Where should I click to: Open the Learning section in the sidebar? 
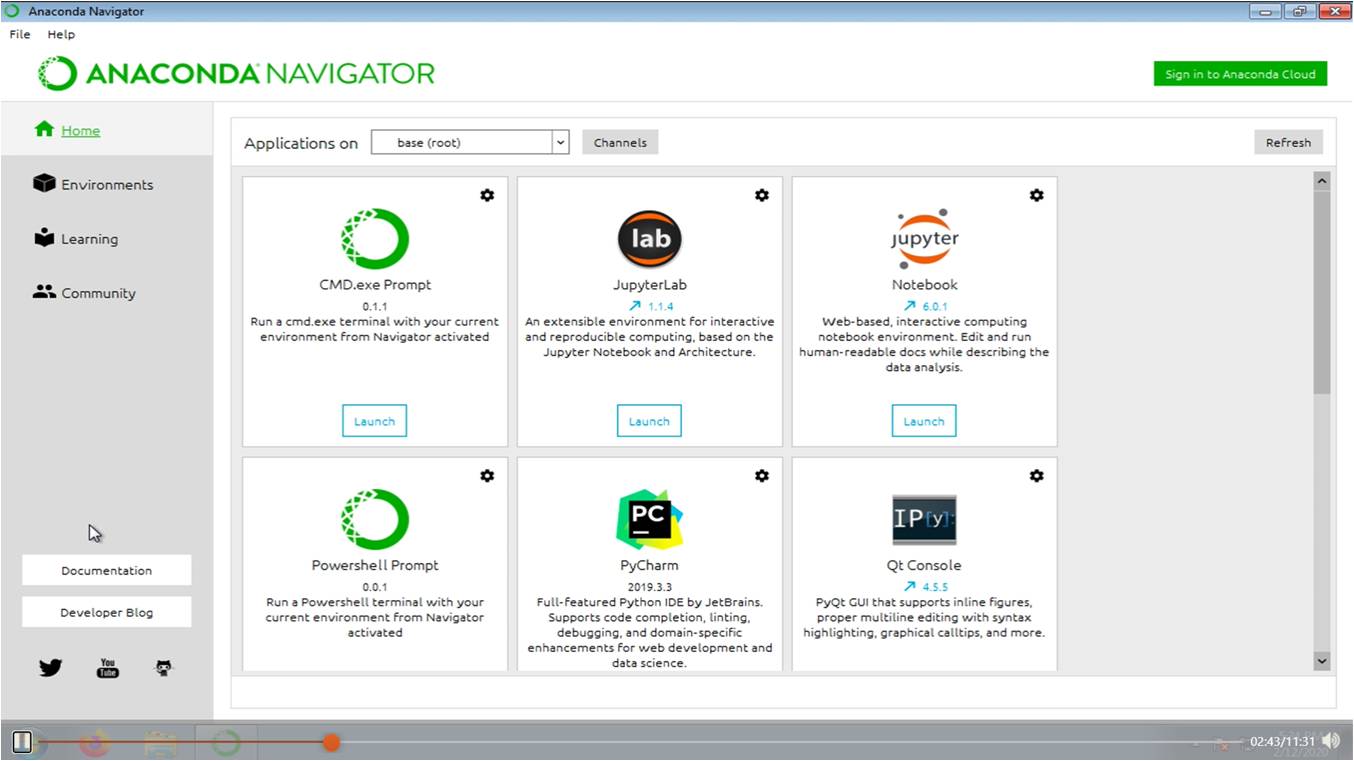point(92,238)
